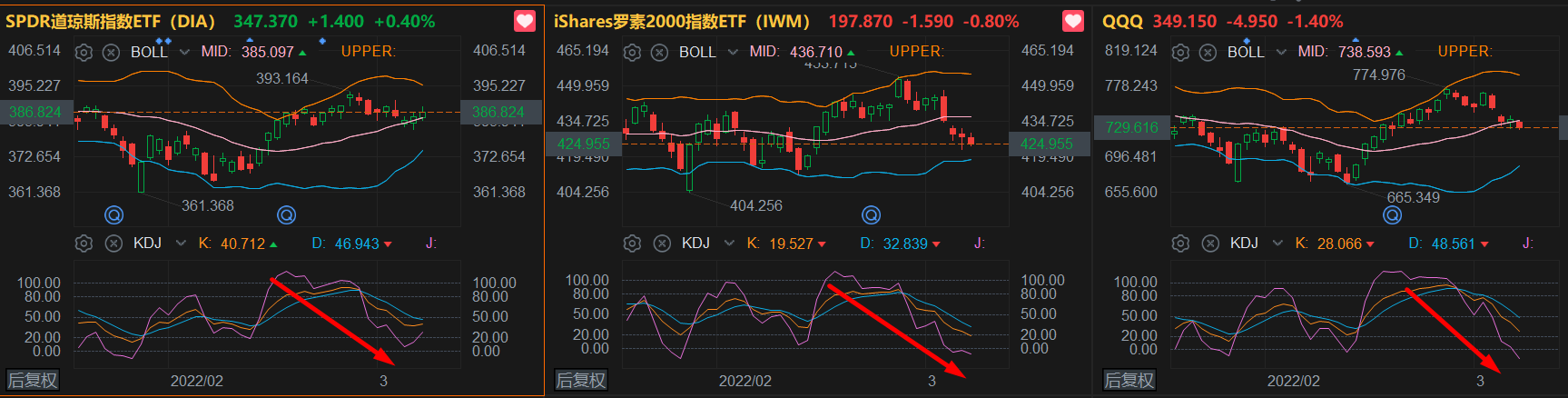Click 665.349 low label in QQQ chart
This screenshot has width=1568, height=398.
tap(1414, 197)
